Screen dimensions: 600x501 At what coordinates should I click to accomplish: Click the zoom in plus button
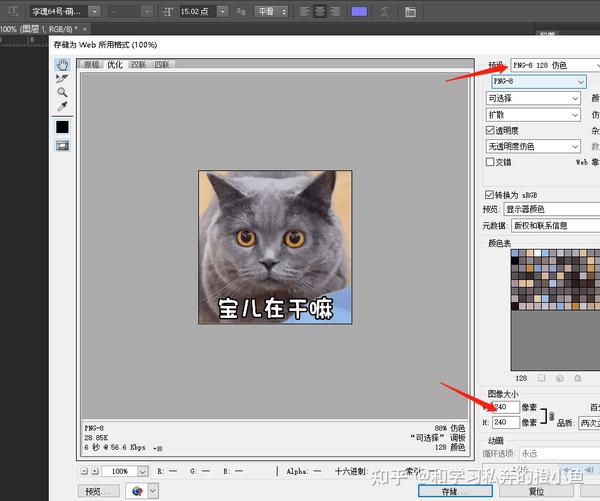tap(95, 471)
